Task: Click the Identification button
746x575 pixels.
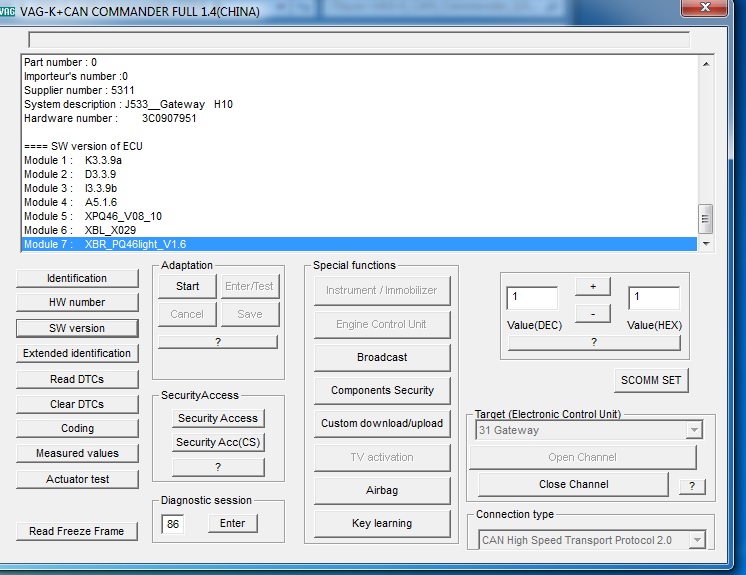Action: coord(77,278)
